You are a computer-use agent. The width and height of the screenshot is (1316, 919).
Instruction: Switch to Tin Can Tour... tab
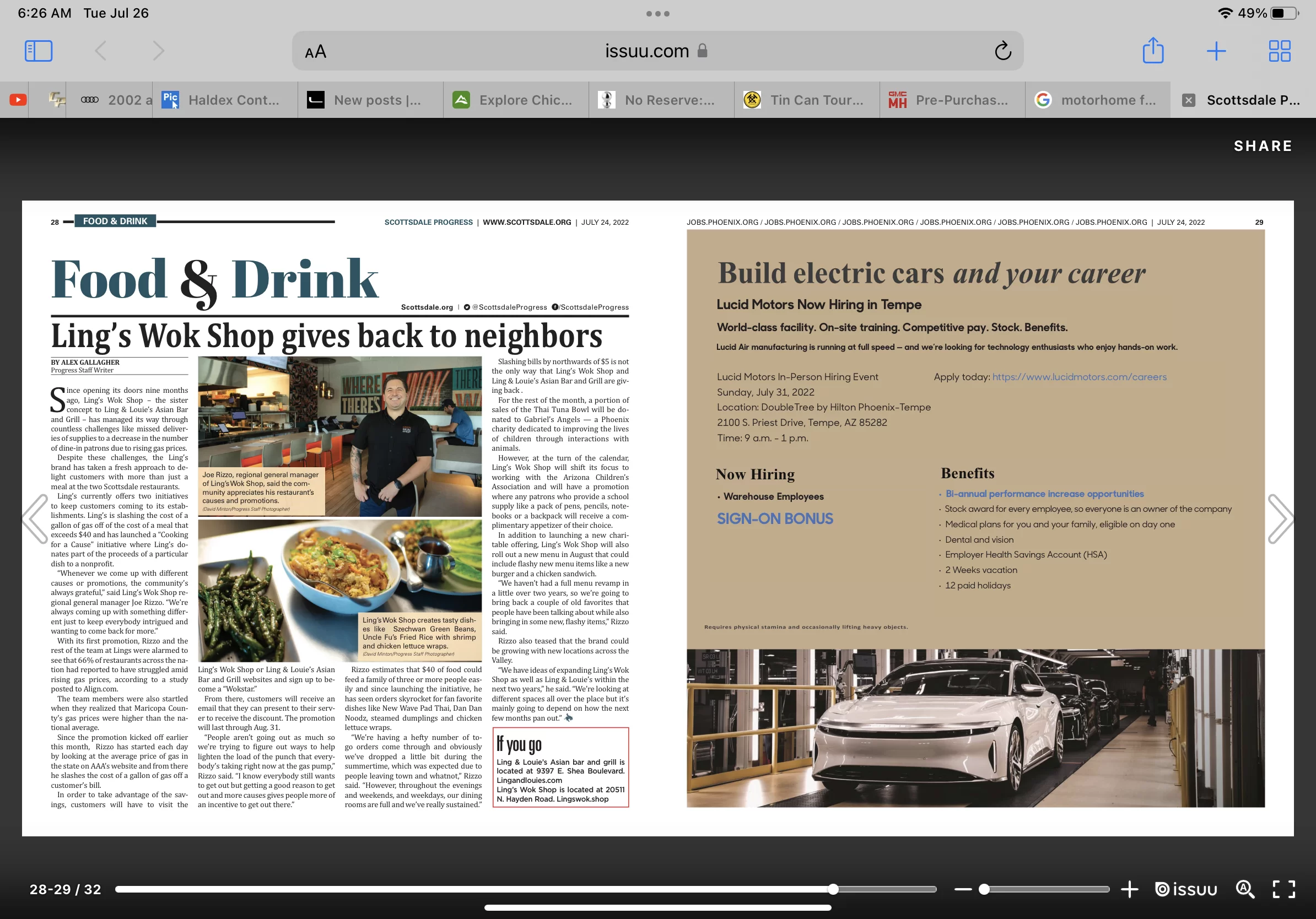(807, 100)
